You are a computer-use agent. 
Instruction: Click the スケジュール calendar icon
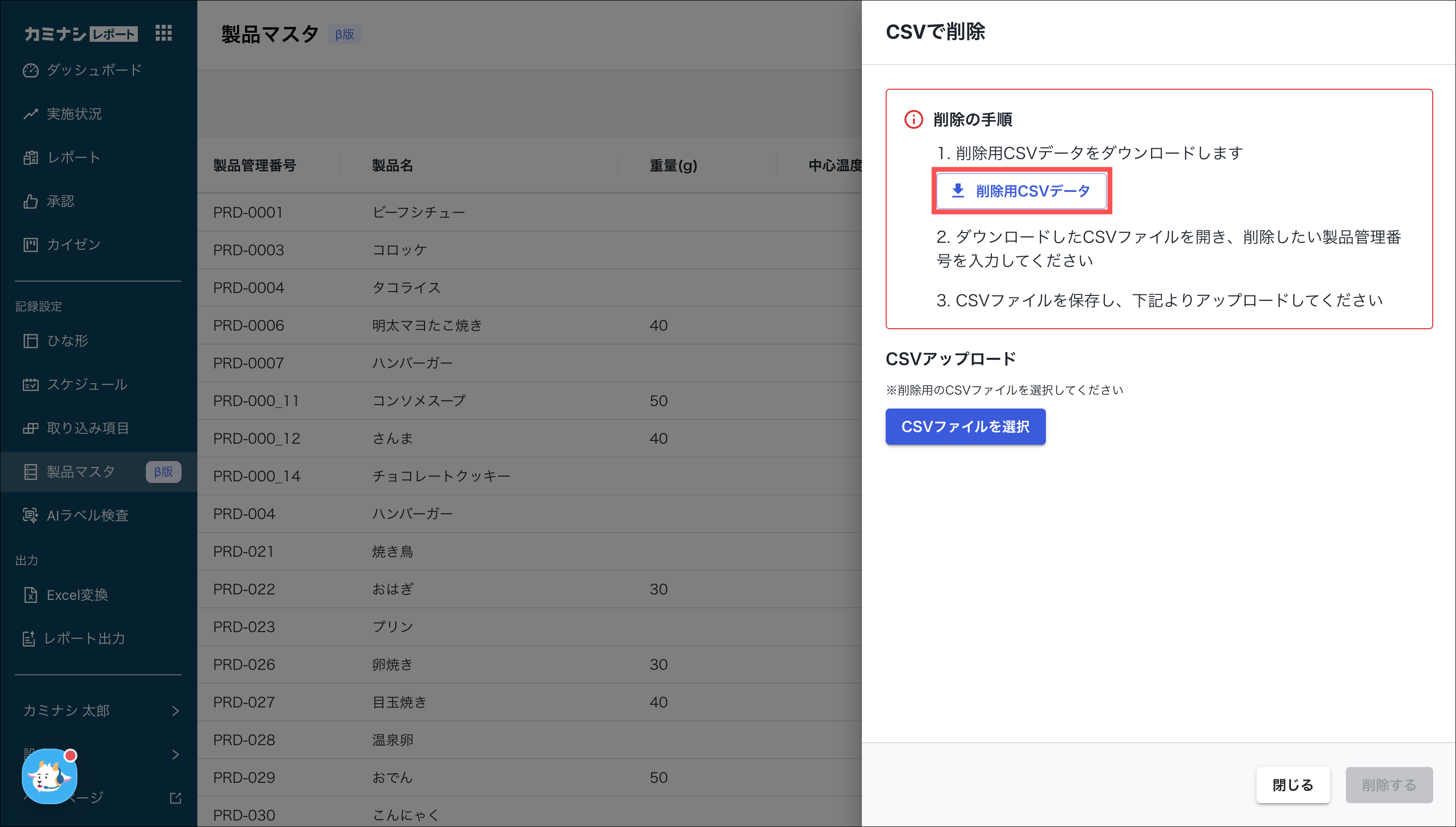[30, 385]
